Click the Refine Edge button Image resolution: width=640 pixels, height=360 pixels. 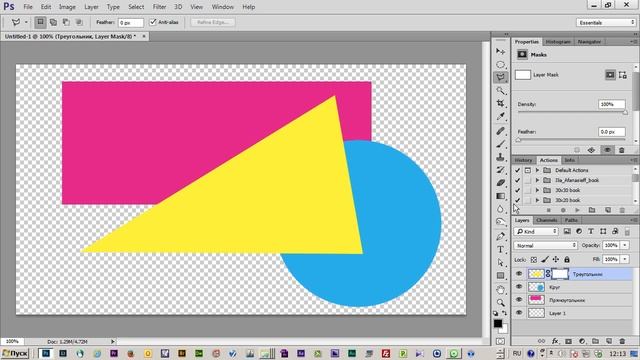point(213,22)
